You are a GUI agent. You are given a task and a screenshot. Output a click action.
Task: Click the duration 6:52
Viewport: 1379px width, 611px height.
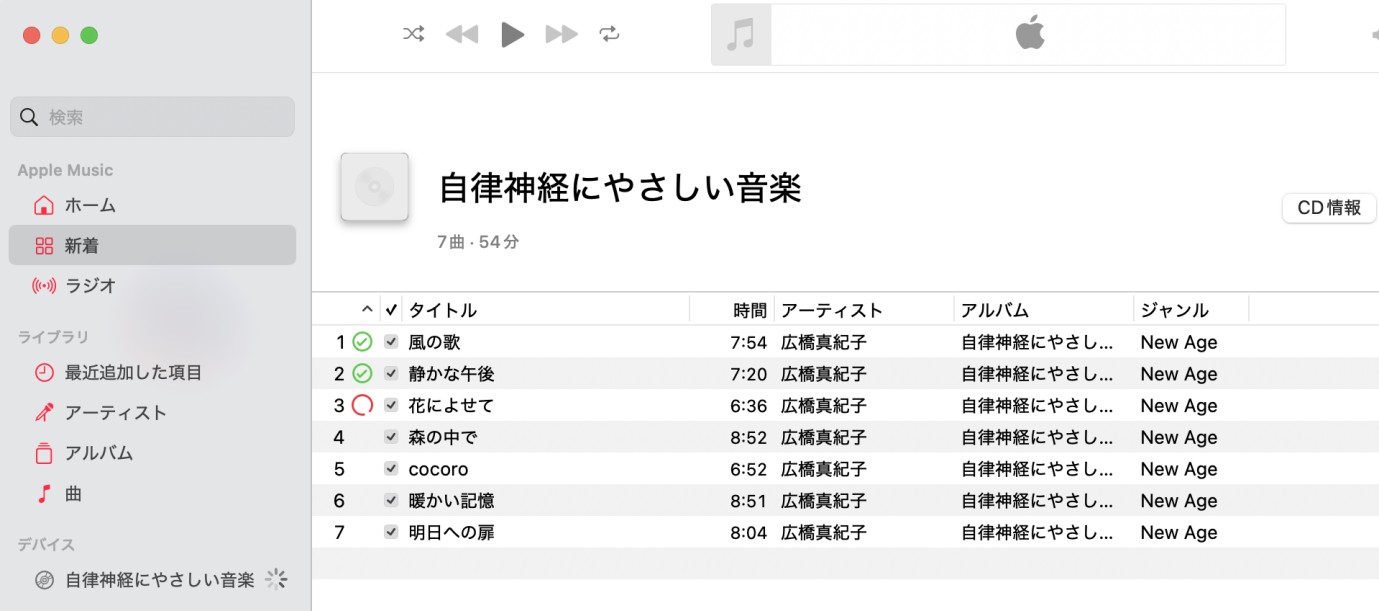pyautogui.click(x=748, y=469)
